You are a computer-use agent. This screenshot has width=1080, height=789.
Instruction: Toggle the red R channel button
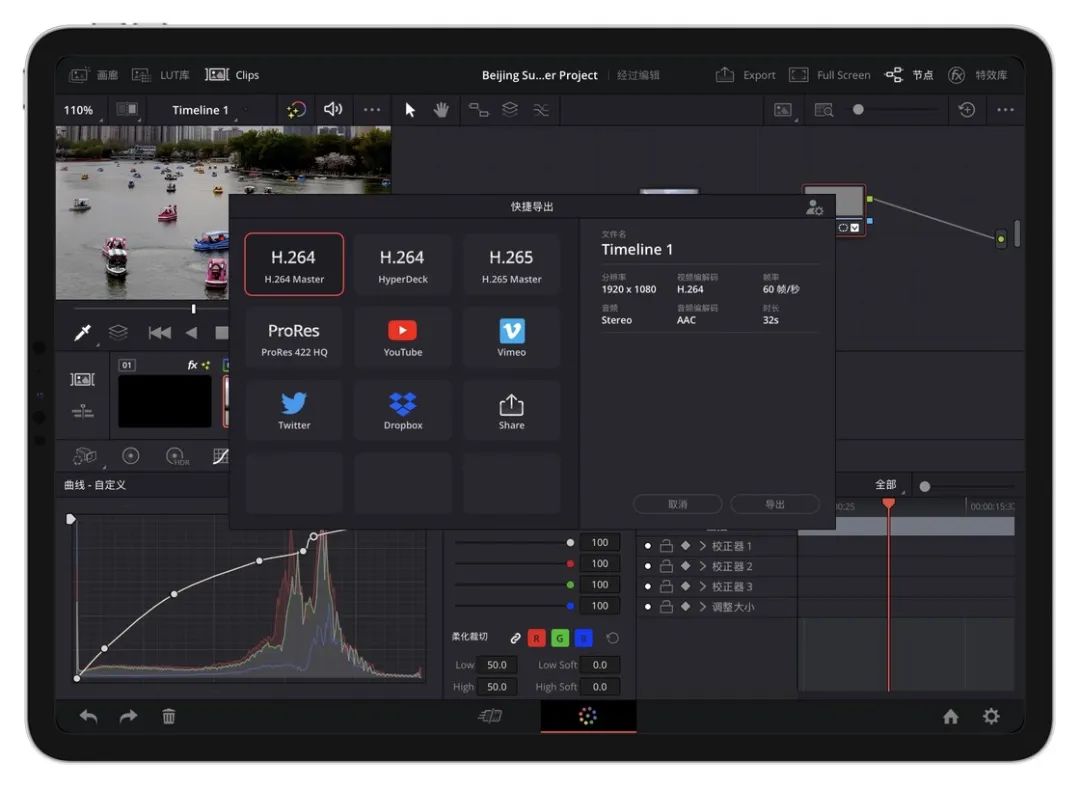pos(537,638)
